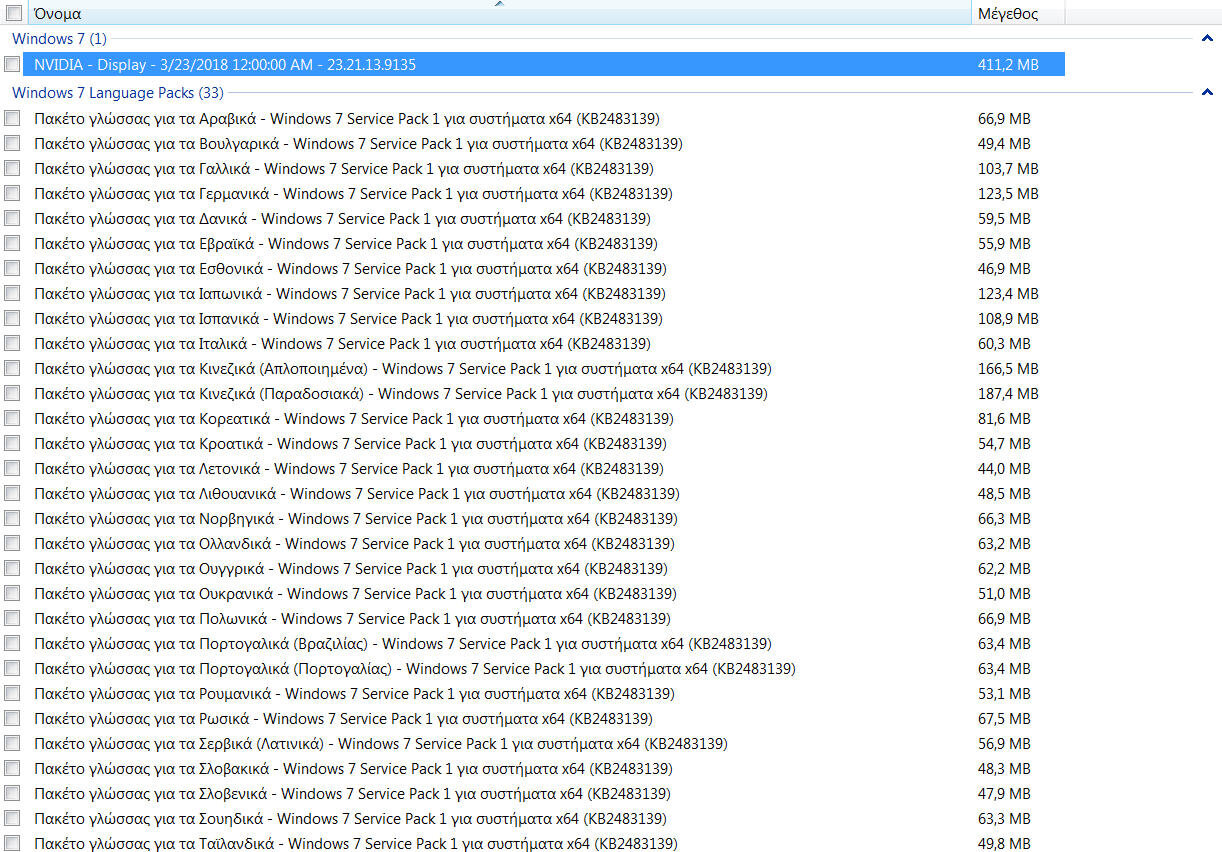The width and height of the screenshot is (1222, 852).
Task: Select the Ρουμανικά language pack row
Action: 544,693
